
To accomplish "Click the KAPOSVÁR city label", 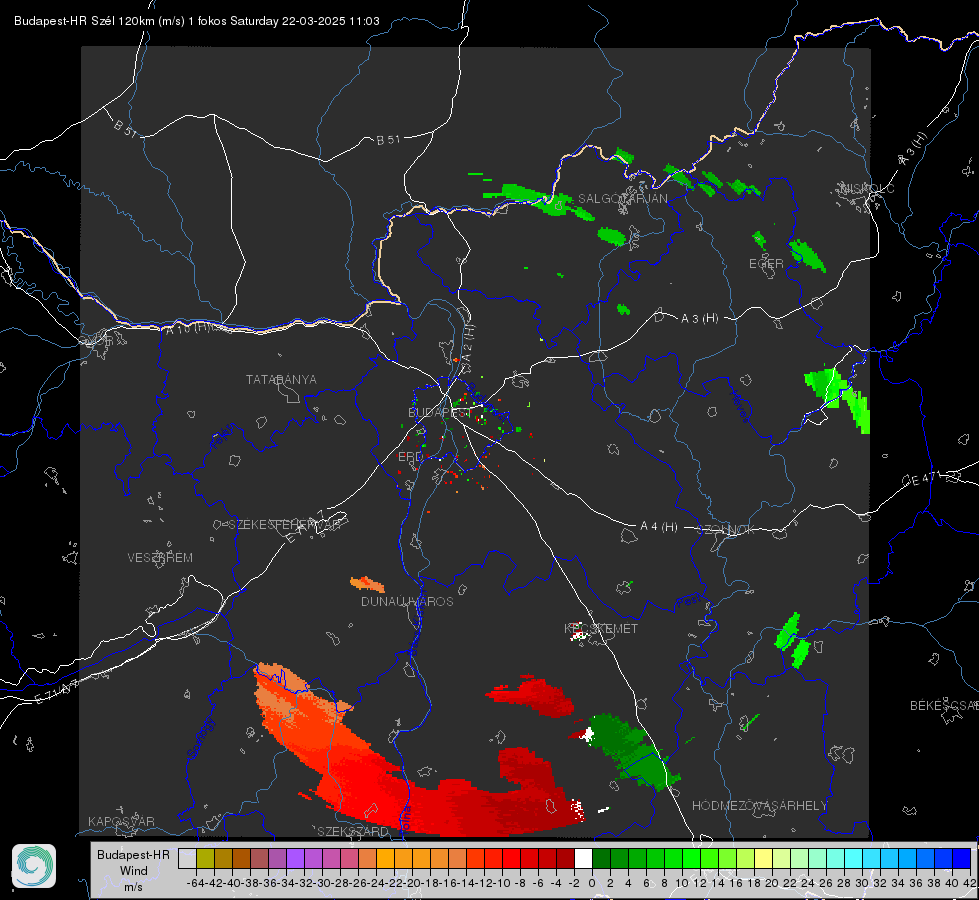I will (121, 821).
